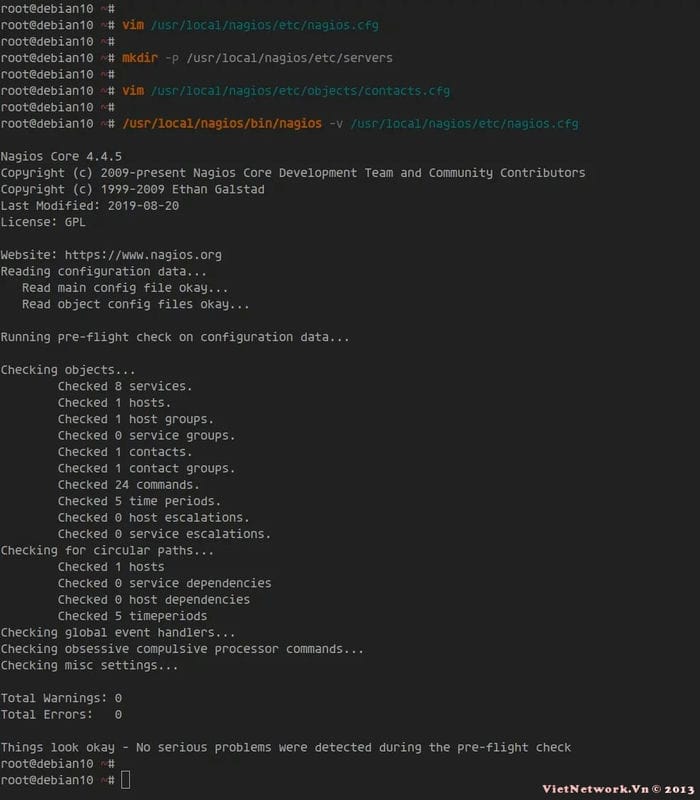The width and height of the screenshot is (700, 800).
Task: Click the 'Checking global event handlers' line
Action: tap(118, 633)
